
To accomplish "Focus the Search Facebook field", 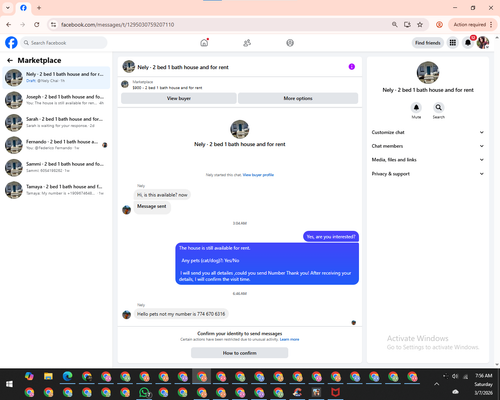I will coord(64,43).
